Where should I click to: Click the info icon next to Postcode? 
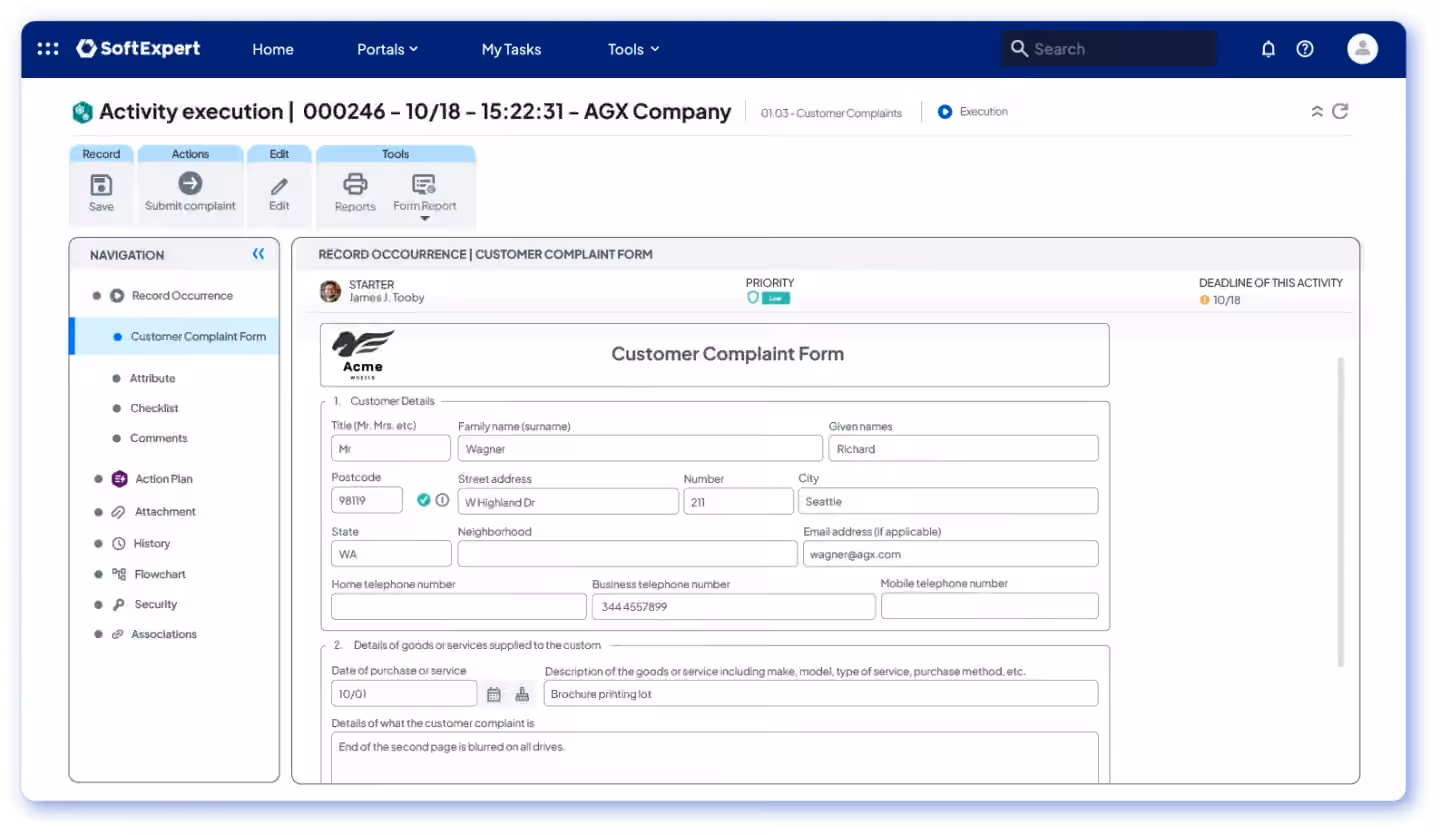(442, 500)
